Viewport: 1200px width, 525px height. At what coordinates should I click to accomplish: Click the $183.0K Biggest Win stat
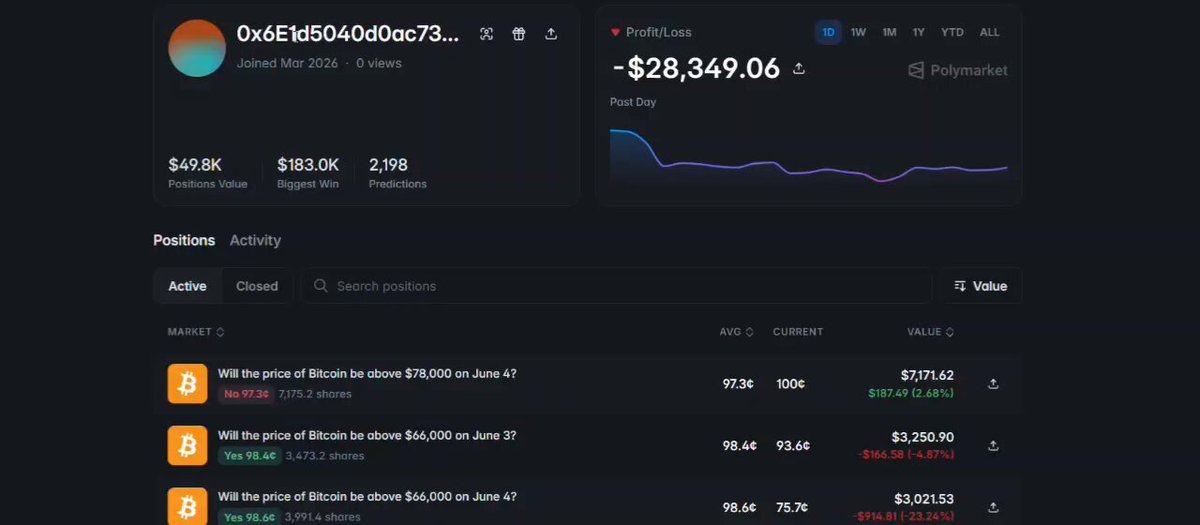pyautogui.click(x=308, y=172)
